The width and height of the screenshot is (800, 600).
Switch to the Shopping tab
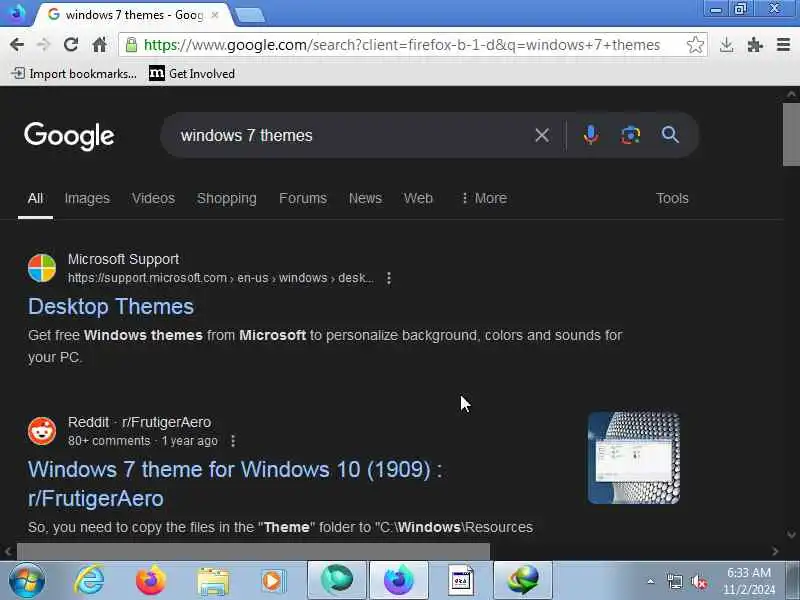pyautogui.click(x=227, y=198)
